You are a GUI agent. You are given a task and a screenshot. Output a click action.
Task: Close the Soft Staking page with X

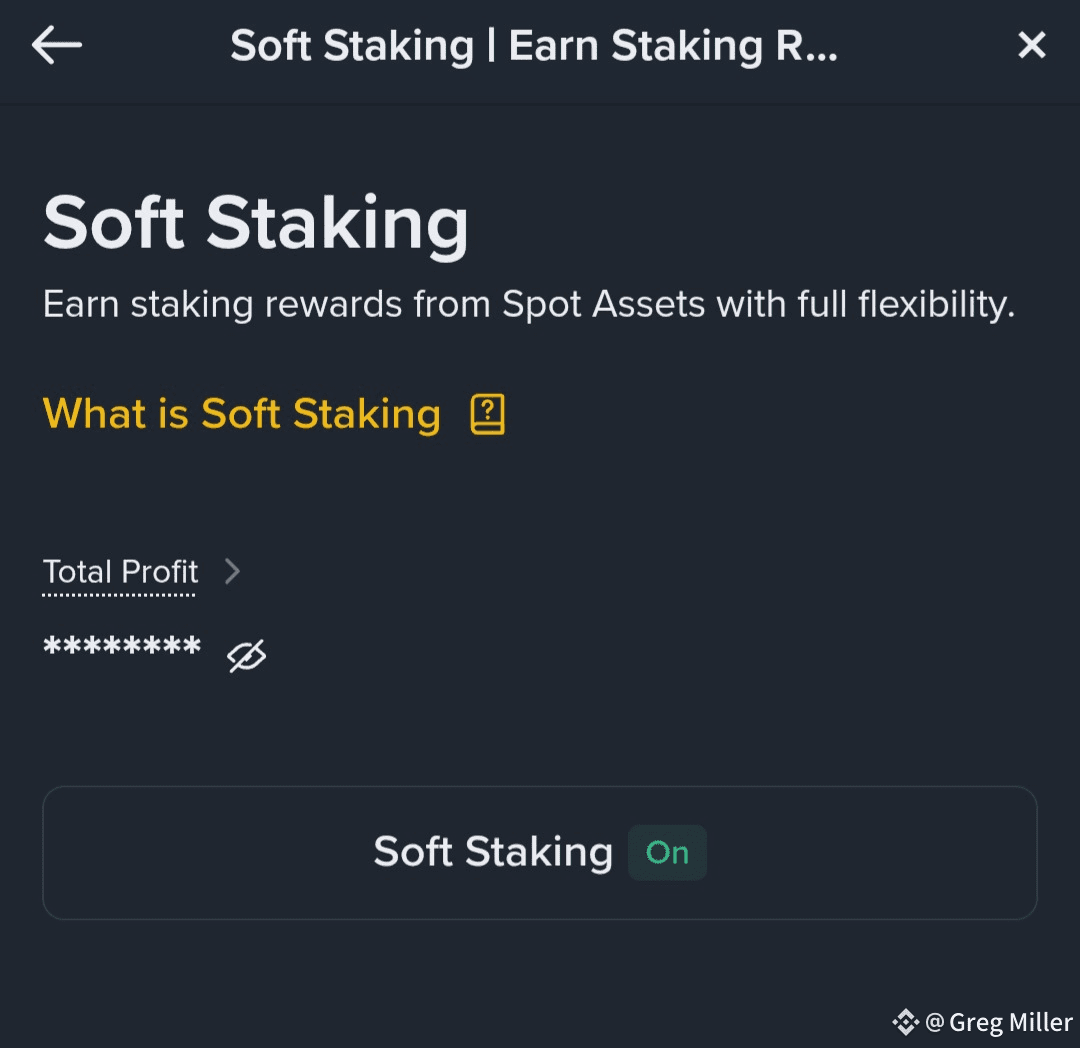pyautogui.click(x=1031, y=45)
